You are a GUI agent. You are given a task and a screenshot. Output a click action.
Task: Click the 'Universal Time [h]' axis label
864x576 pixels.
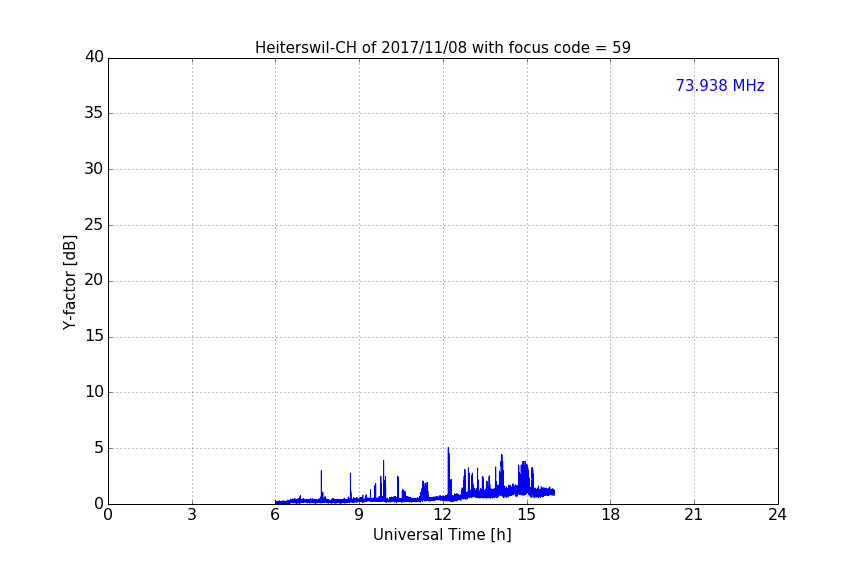442,535
